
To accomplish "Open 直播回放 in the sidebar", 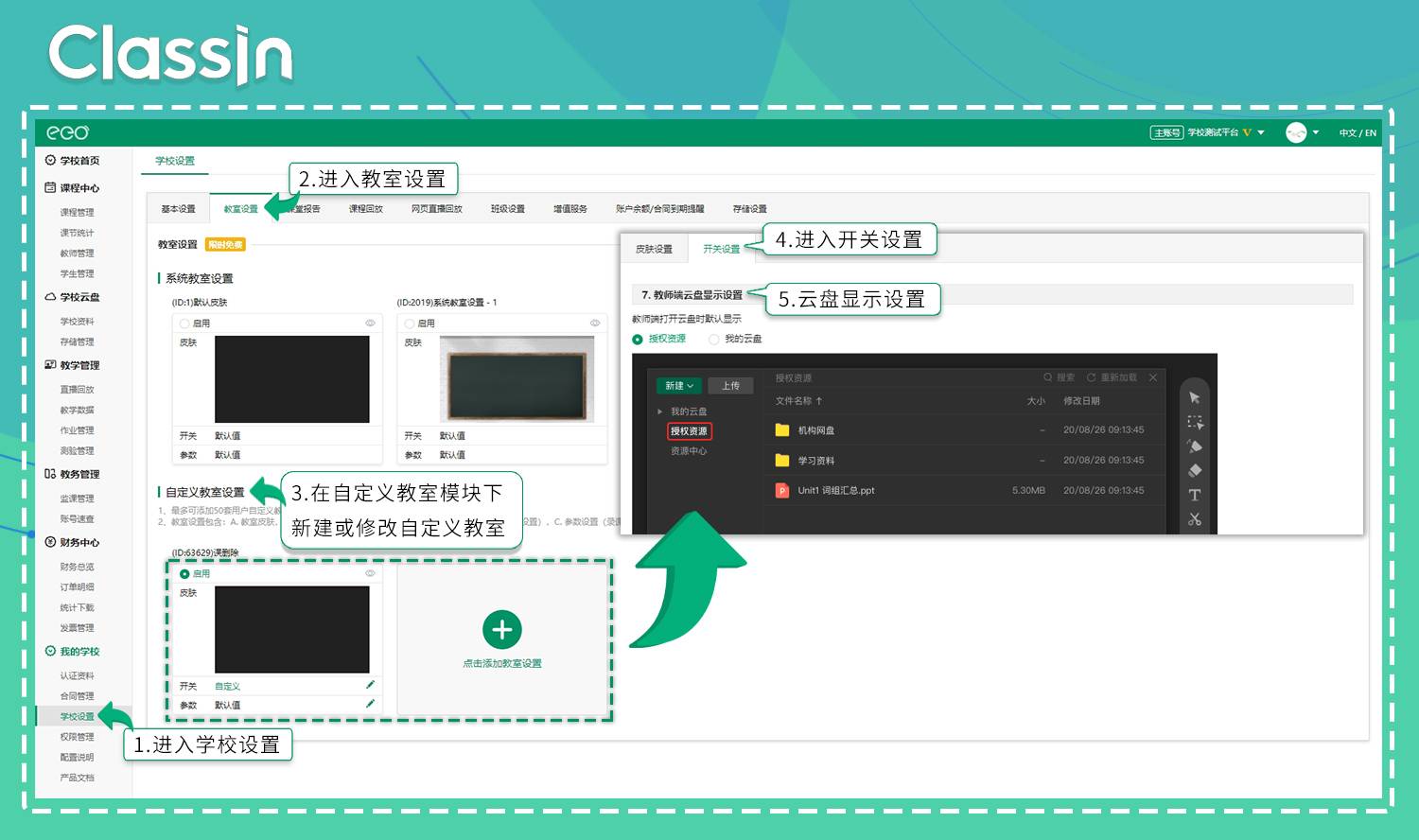I will click(x=77, y=390).
